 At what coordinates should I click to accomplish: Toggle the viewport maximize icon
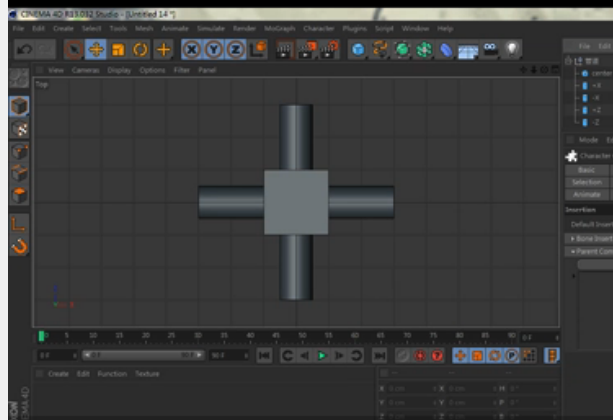555,70
